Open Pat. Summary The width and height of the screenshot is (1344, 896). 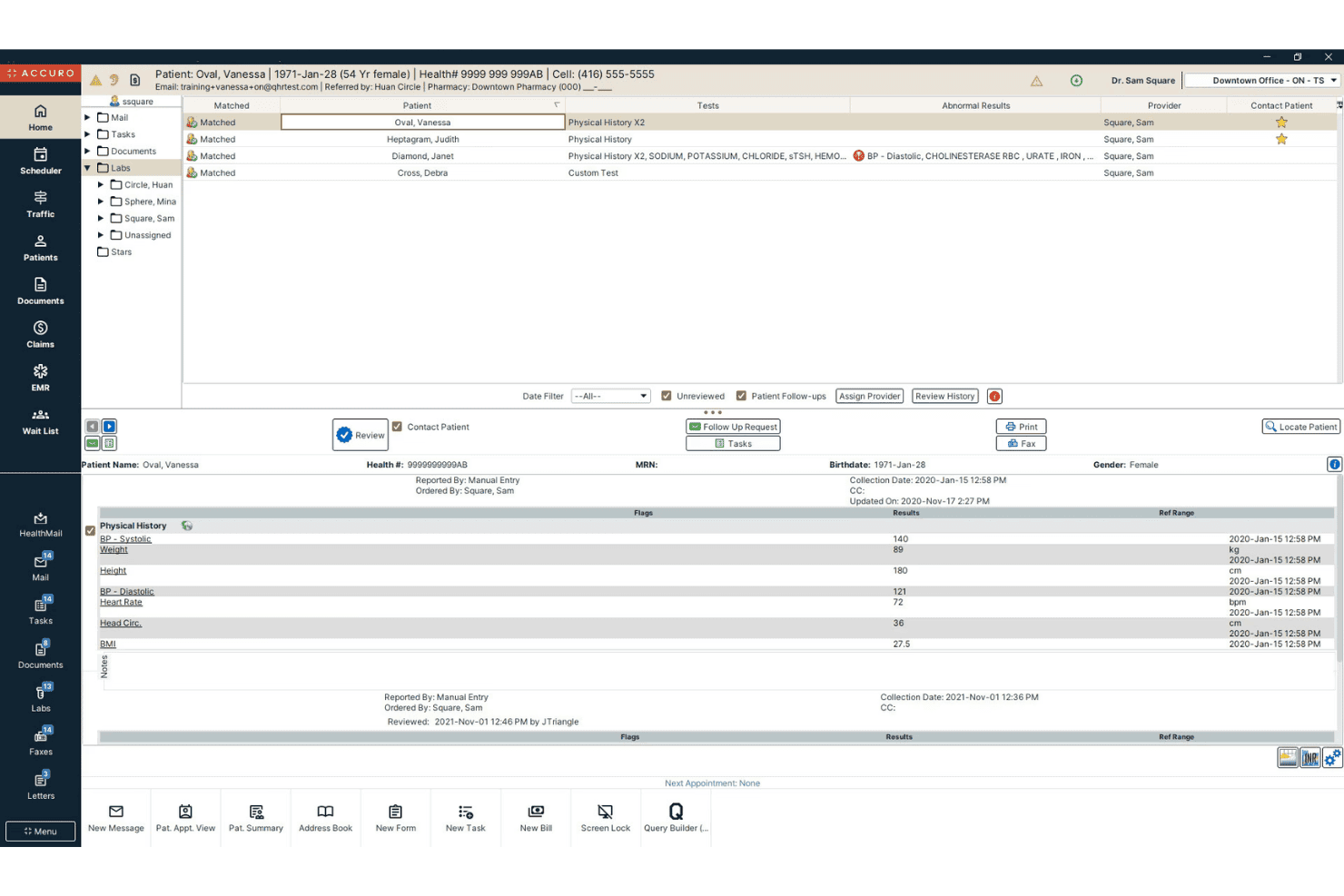256,817
